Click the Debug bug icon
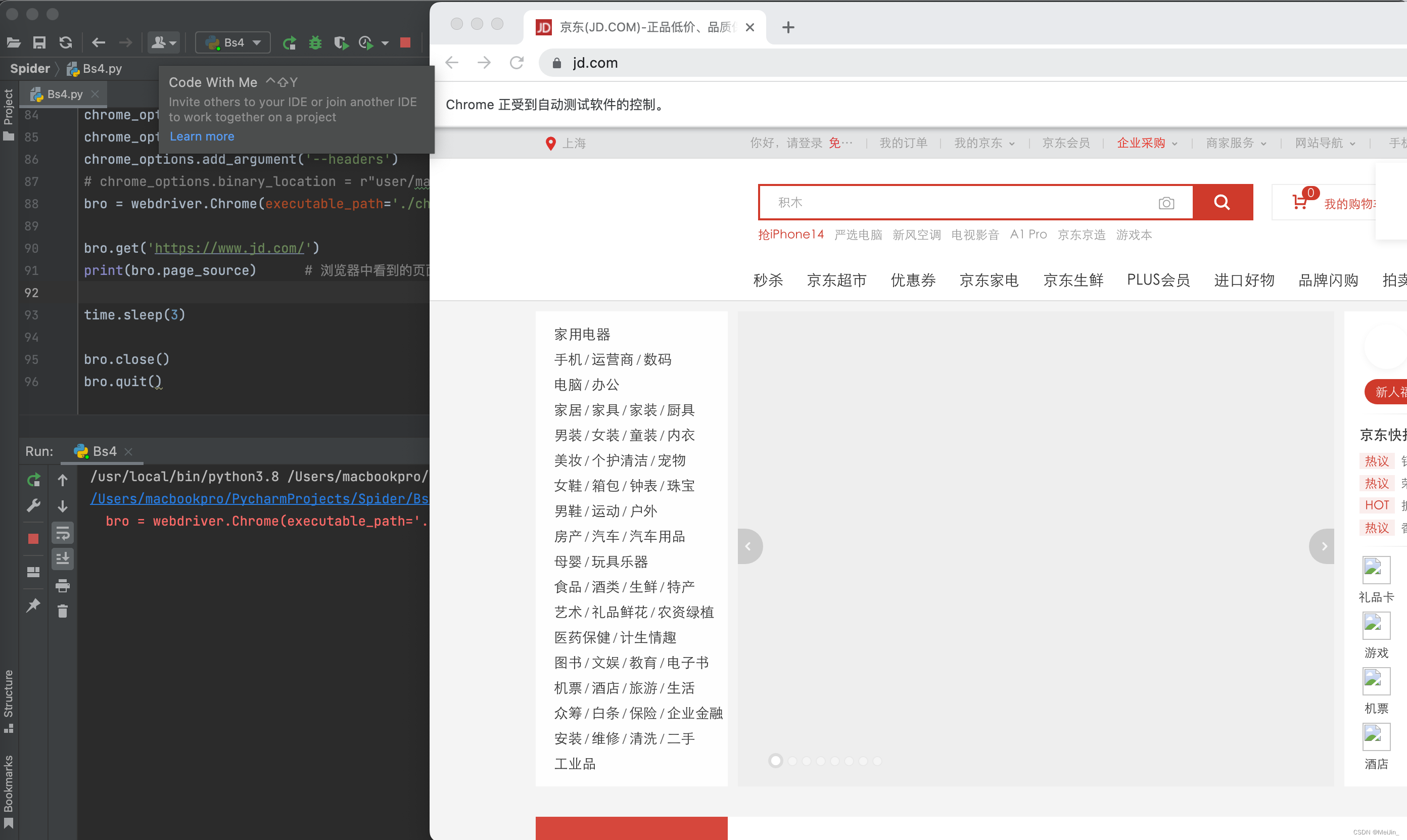 coord(315,42)
